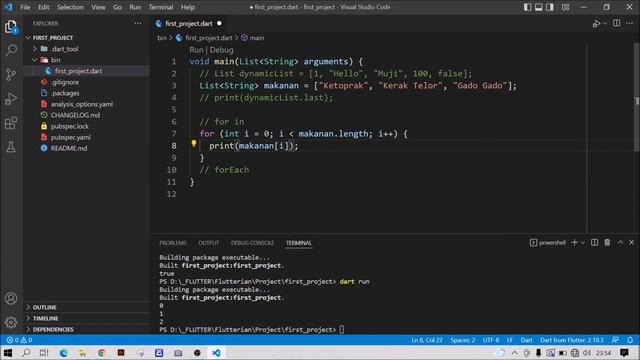Open the run options dropdown arrow
The image size is (640, 360).
click(604, 24)
